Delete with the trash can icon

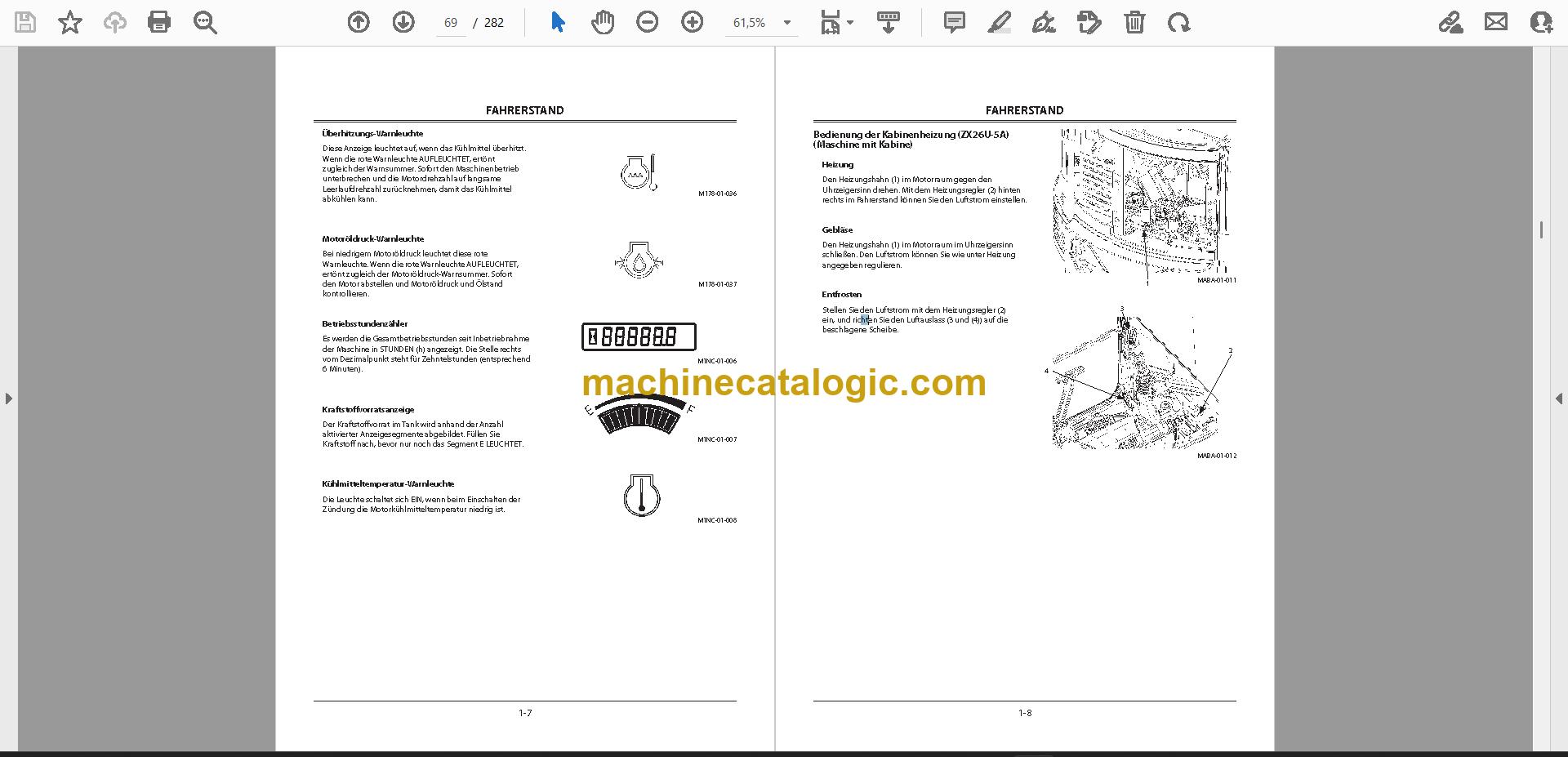[x=1134, y=22]
